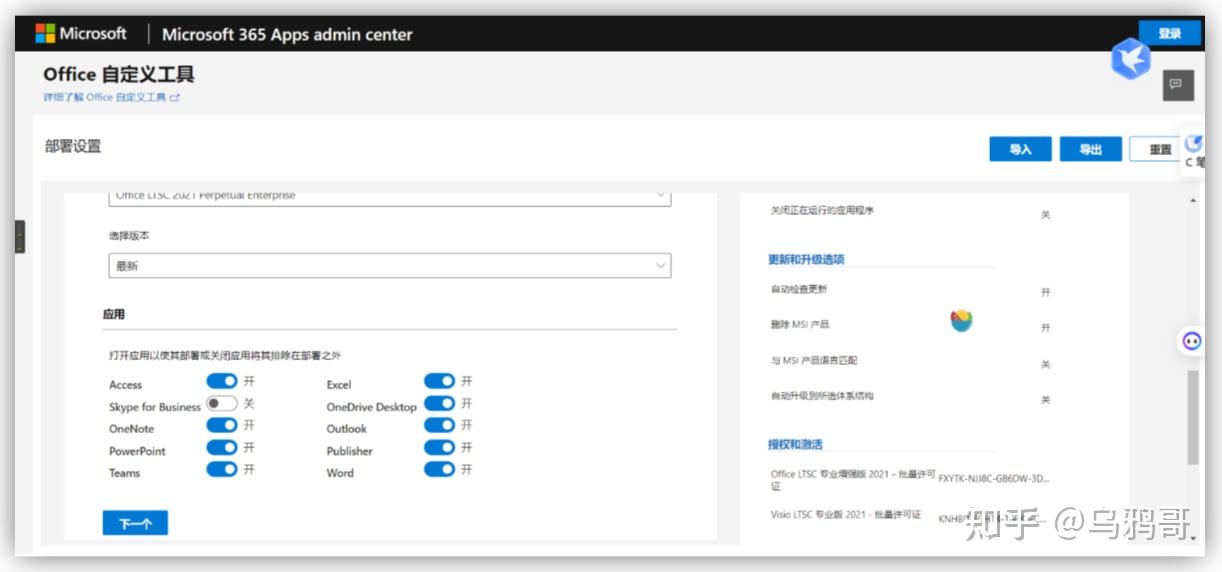Screen dimensions: 1222x572
Task: Turn off the Access app toggle
Action: 222,381
